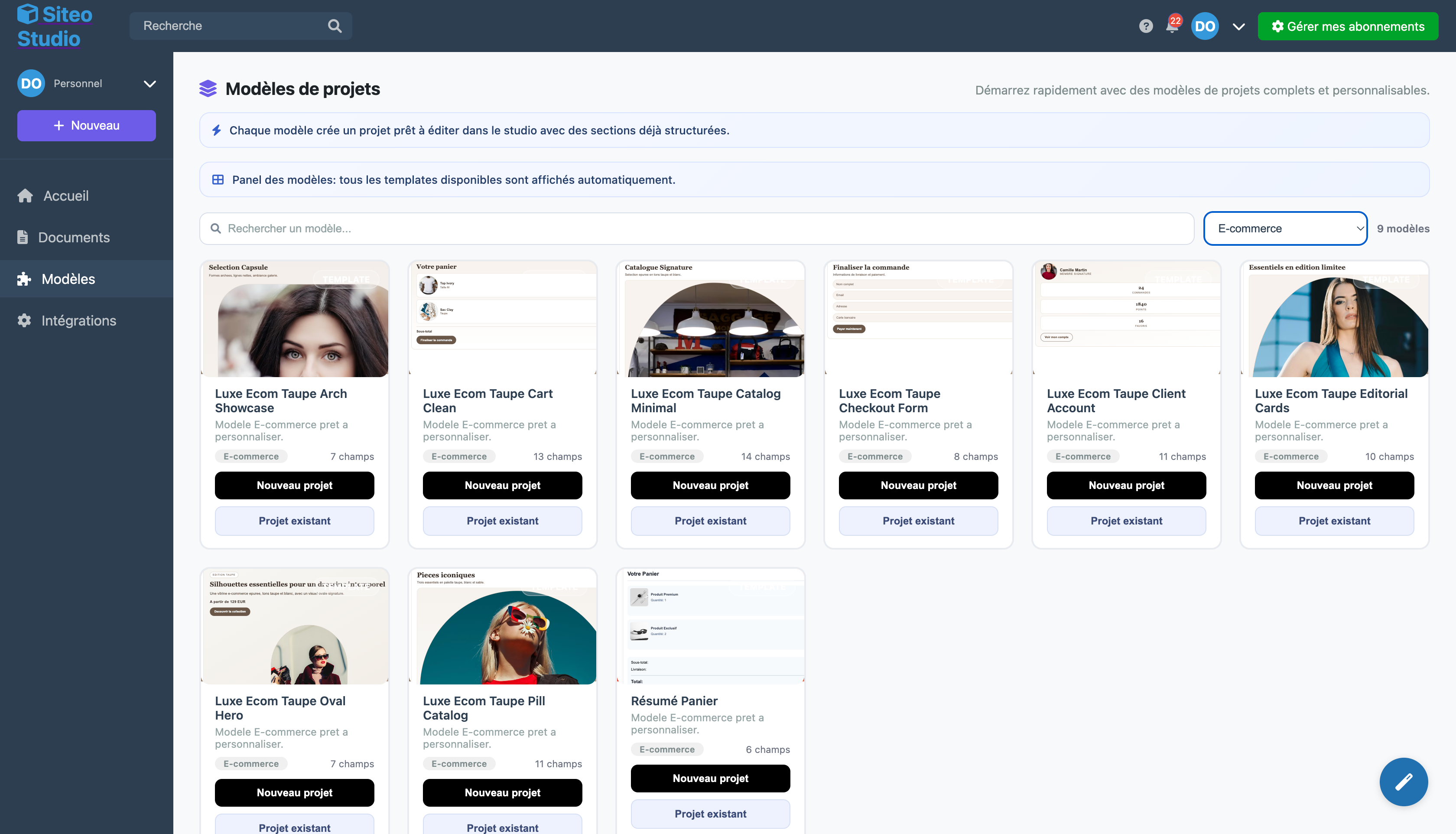Open the Luxe Ecom Taupe Pill Catalog thumbnail
This screenshot has width=1456, height=834.
point(502,627)
